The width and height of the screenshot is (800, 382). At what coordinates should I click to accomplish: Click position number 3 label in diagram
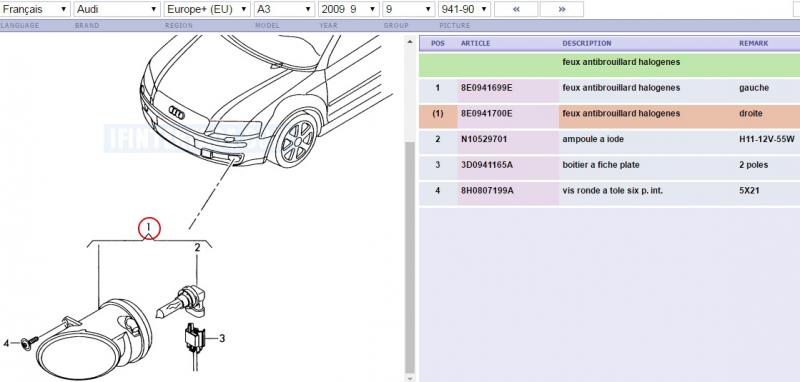[222, 338]
